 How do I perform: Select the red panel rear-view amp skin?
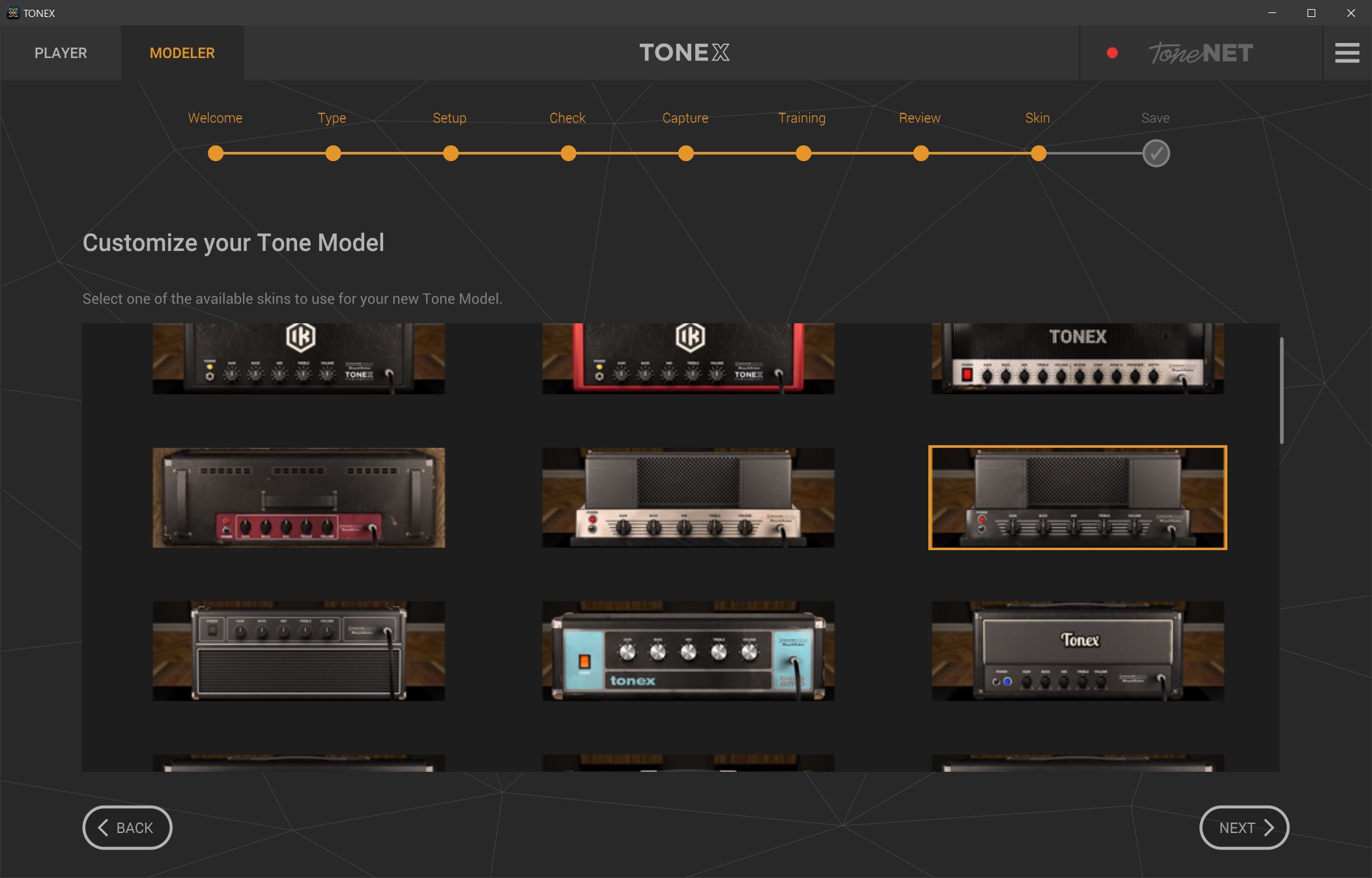[x=298, y=497]
